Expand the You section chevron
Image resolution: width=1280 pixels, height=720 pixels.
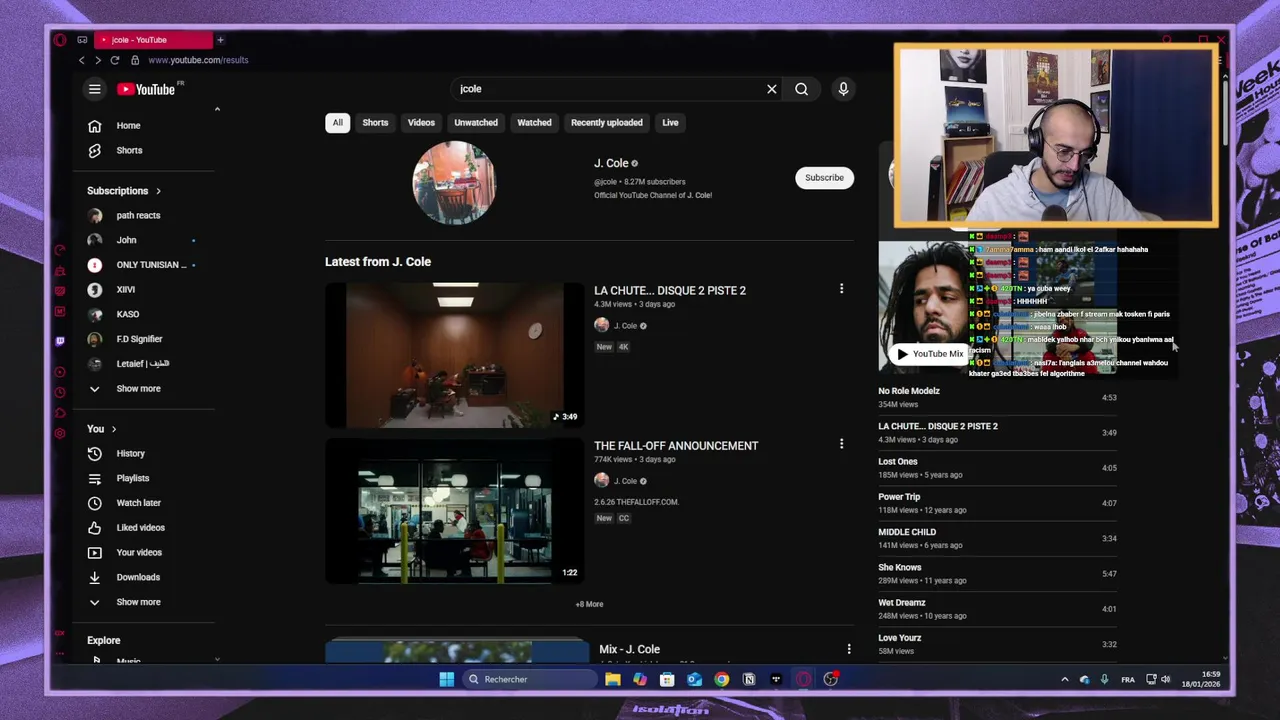pyautogui.click(x=114, y=429)
